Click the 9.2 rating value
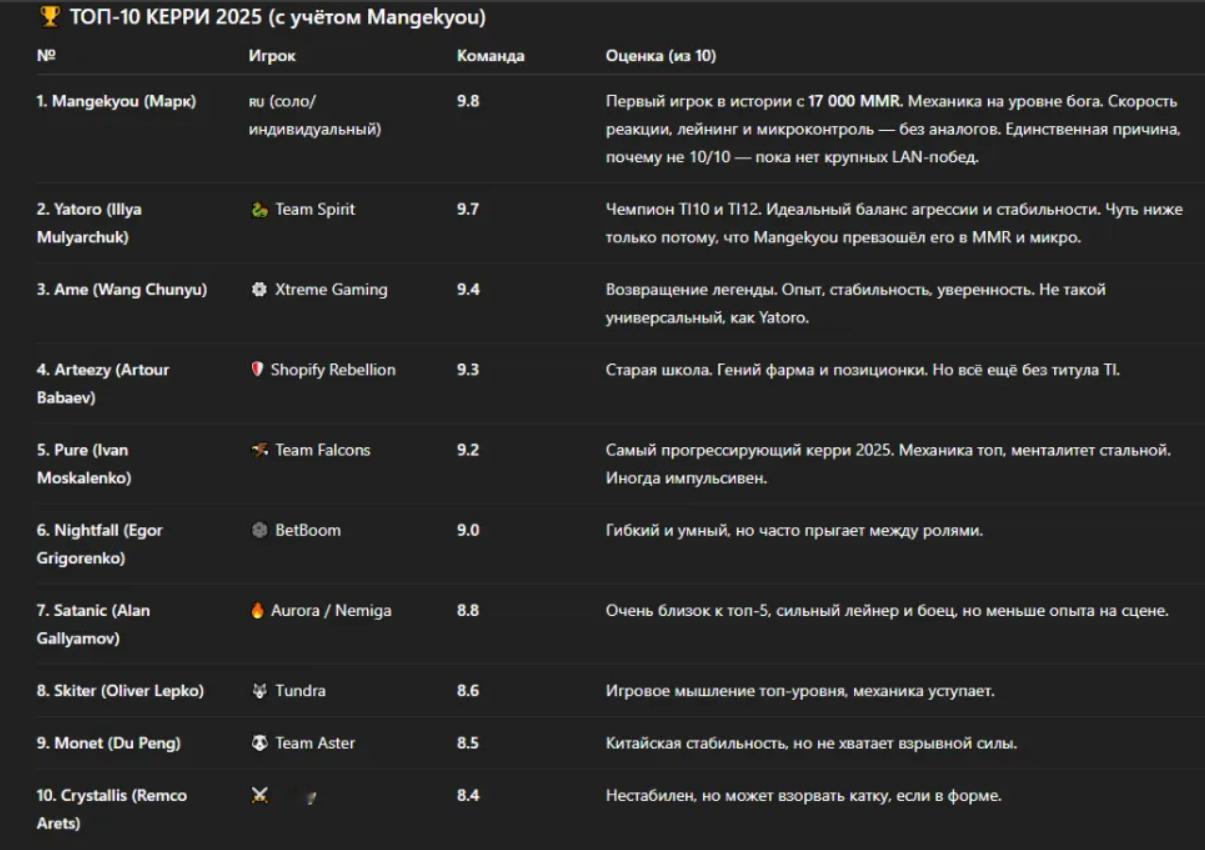Viewport: 1205px width, 850px height. pyautogui.click(x=468, y=450)
